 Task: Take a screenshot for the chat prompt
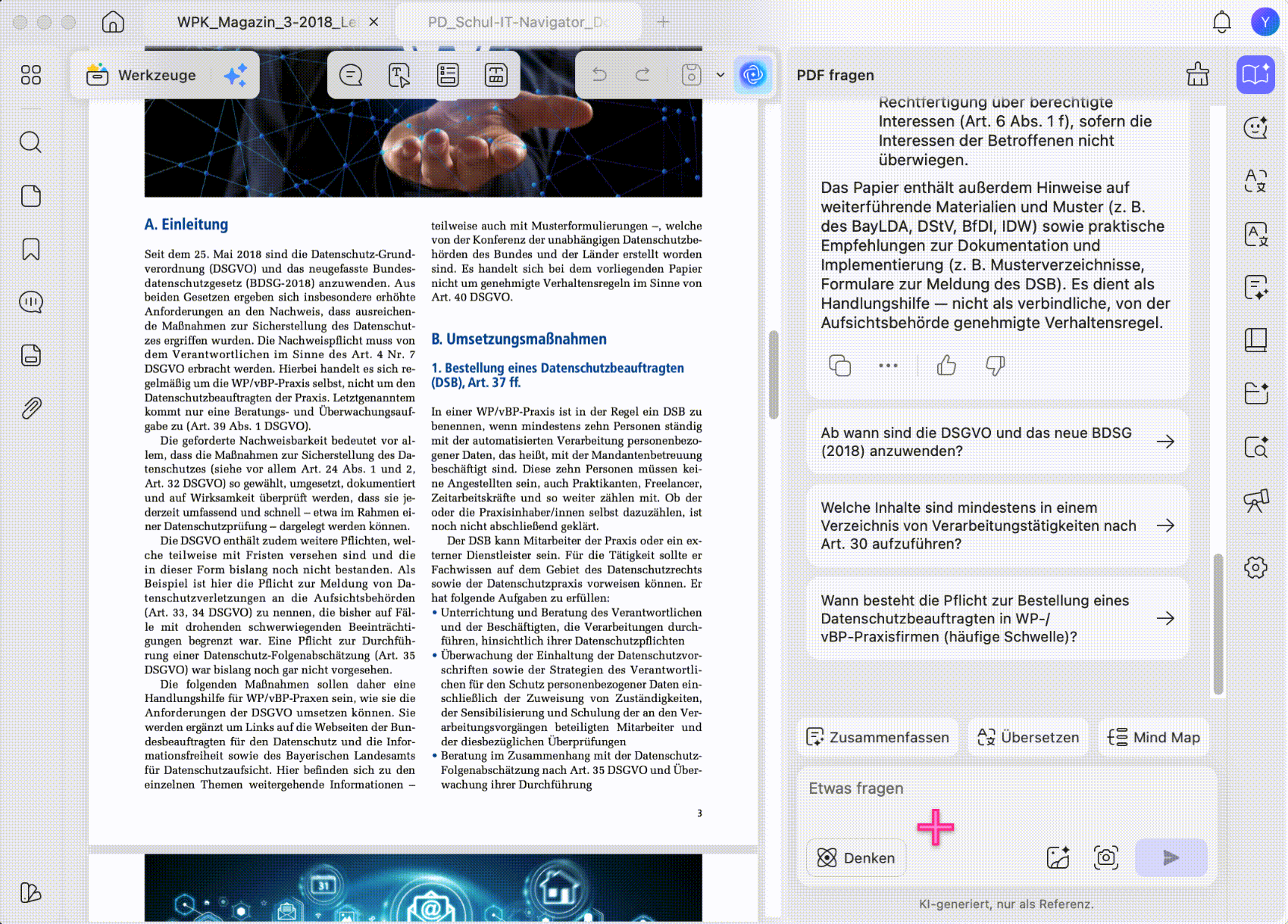[x=1106, y=857]
